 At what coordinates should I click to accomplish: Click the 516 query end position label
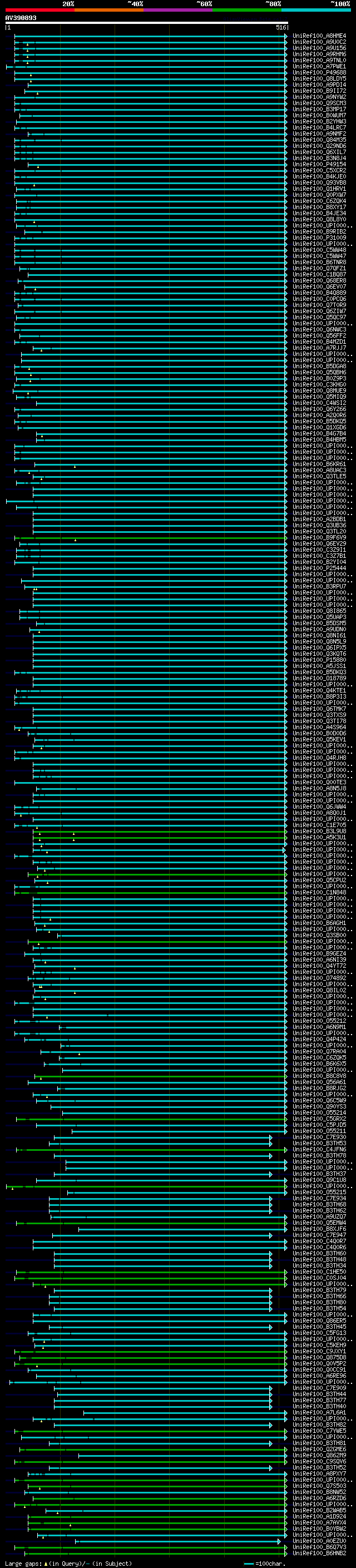coord(280,27)
